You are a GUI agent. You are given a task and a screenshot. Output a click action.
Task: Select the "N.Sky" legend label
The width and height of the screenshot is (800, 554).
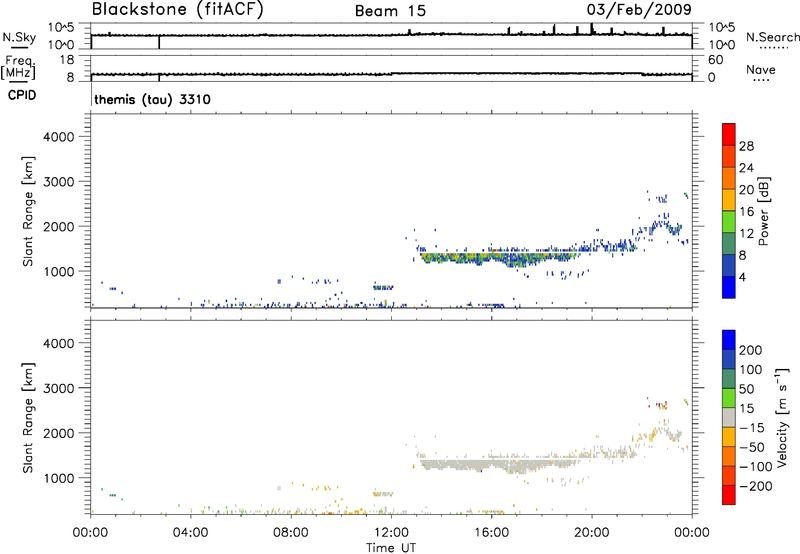(19, 37)
